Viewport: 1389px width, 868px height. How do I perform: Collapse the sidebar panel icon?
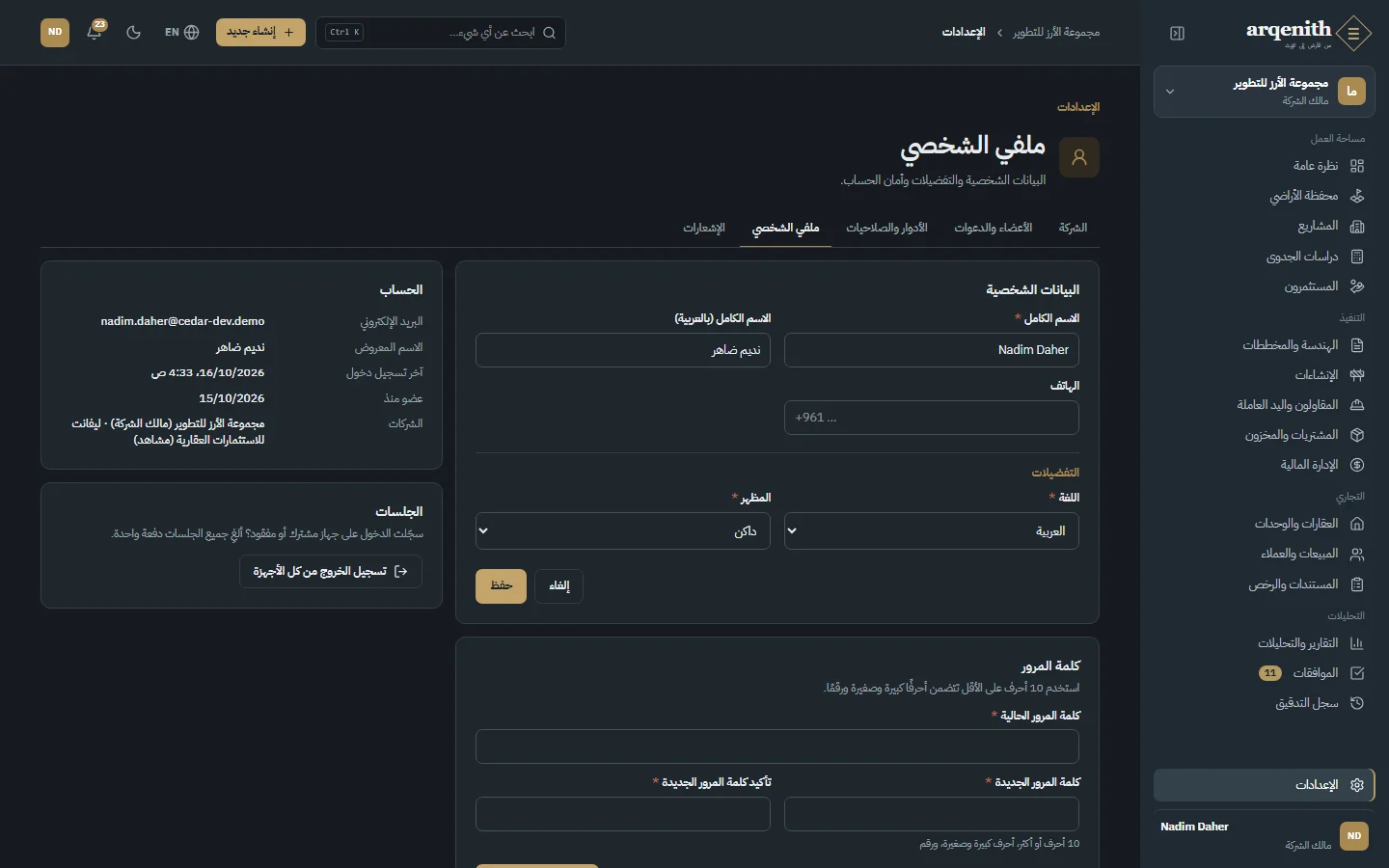[1177, 33]
